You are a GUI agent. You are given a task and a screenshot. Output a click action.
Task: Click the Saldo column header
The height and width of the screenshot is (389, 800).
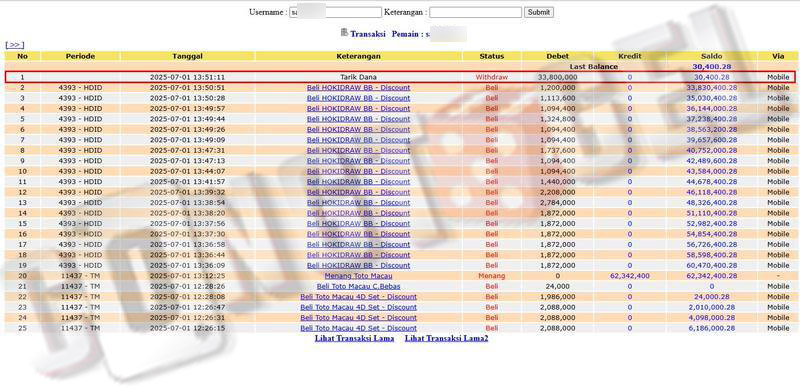pyautogui.click(x=712, y=56)
